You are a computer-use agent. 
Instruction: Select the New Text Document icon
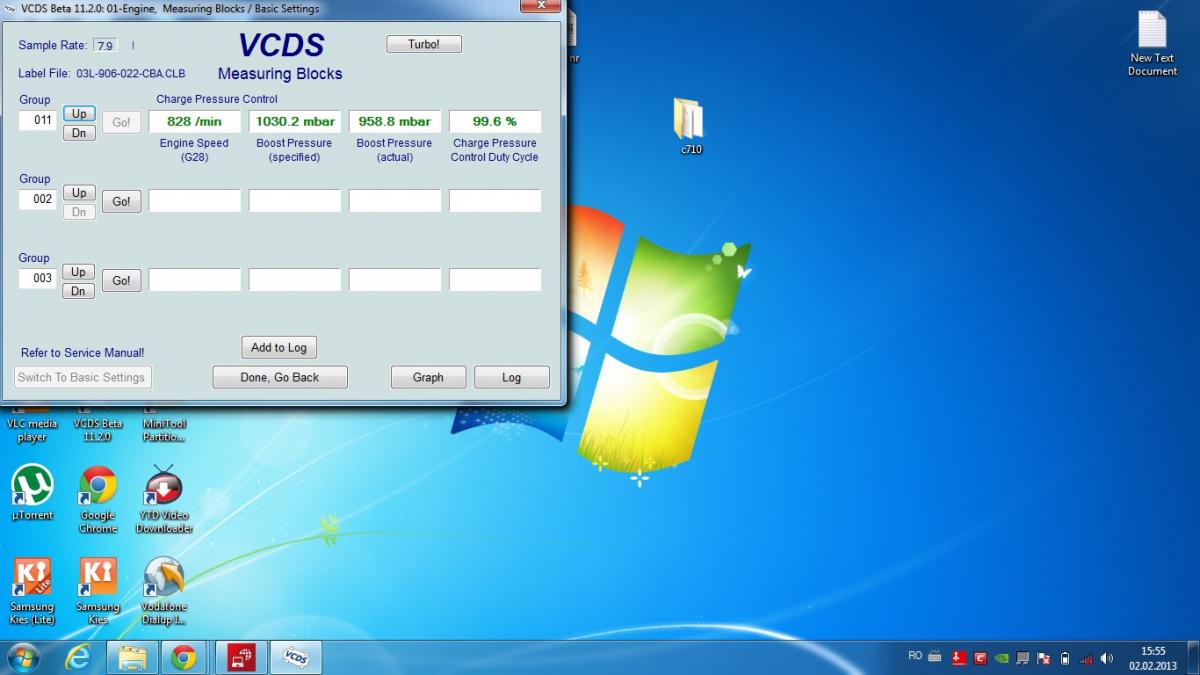(x=1152, y=40)
